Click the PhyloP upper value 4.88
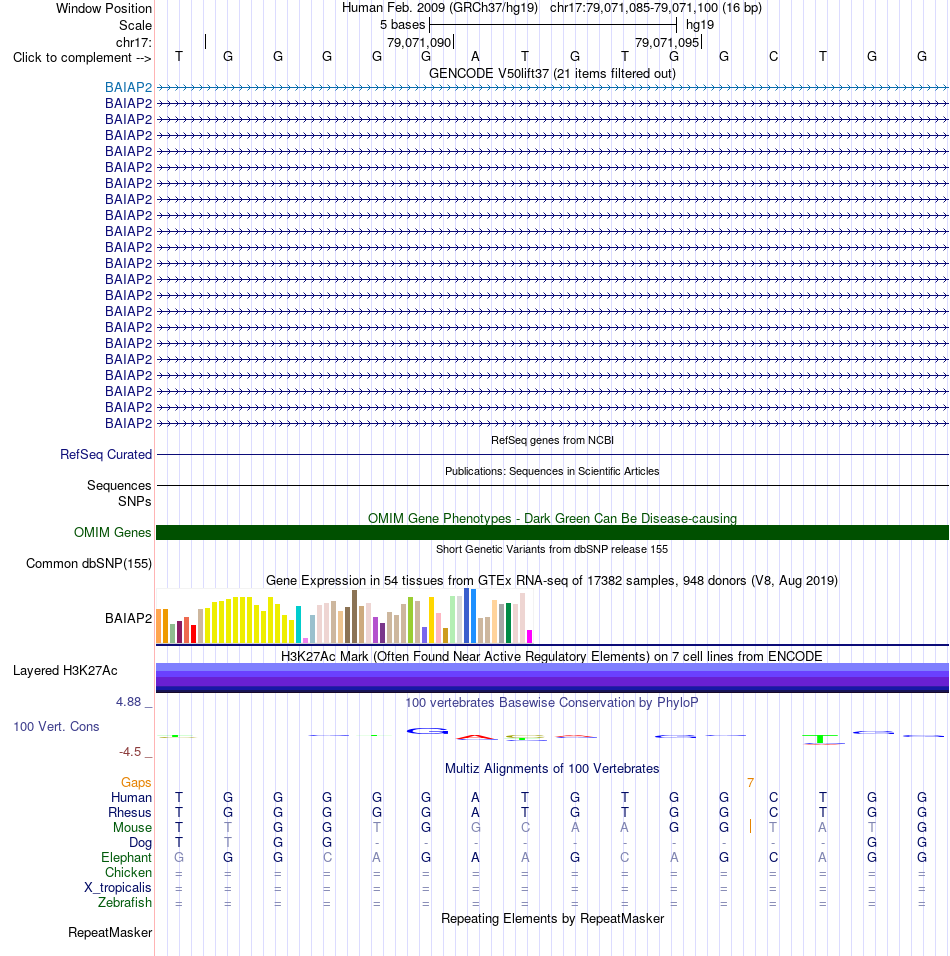 click(129, 702)
